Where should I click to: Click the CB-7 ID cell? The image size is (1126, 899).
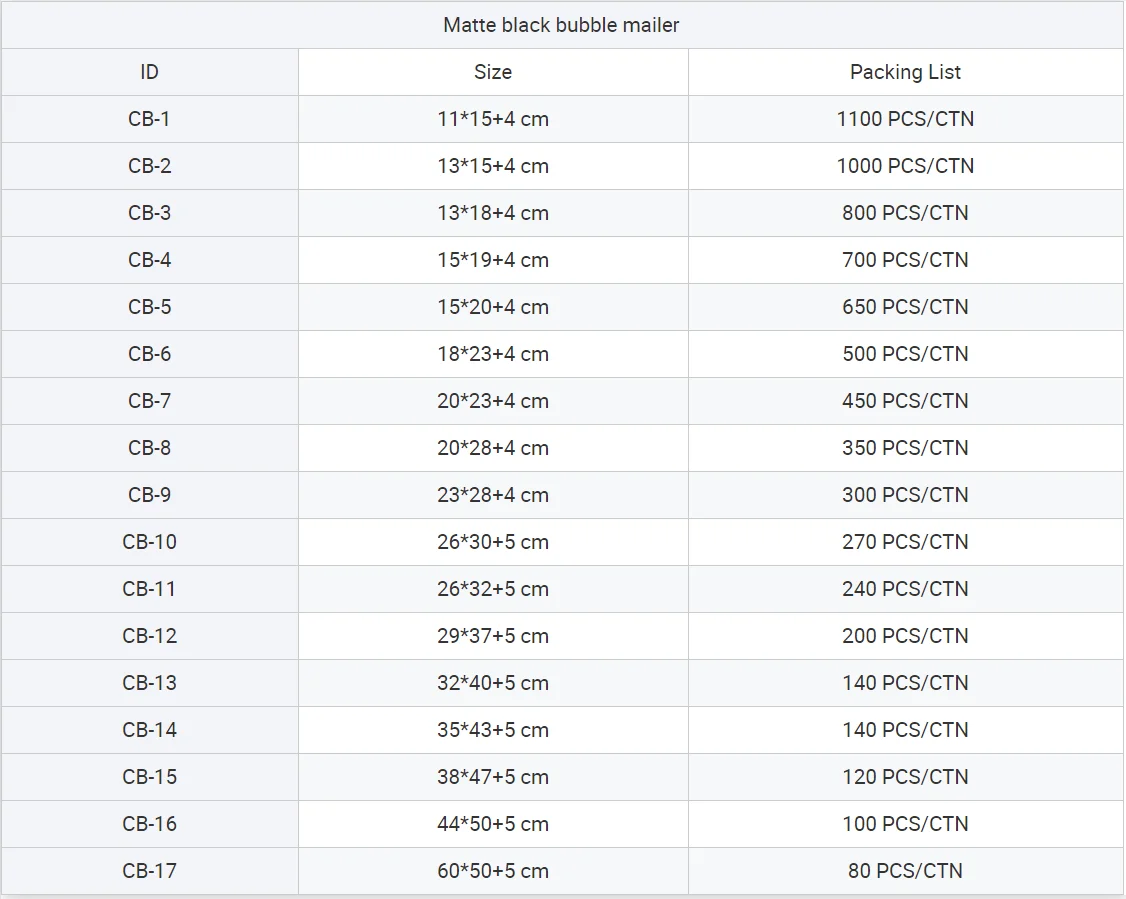149,401
